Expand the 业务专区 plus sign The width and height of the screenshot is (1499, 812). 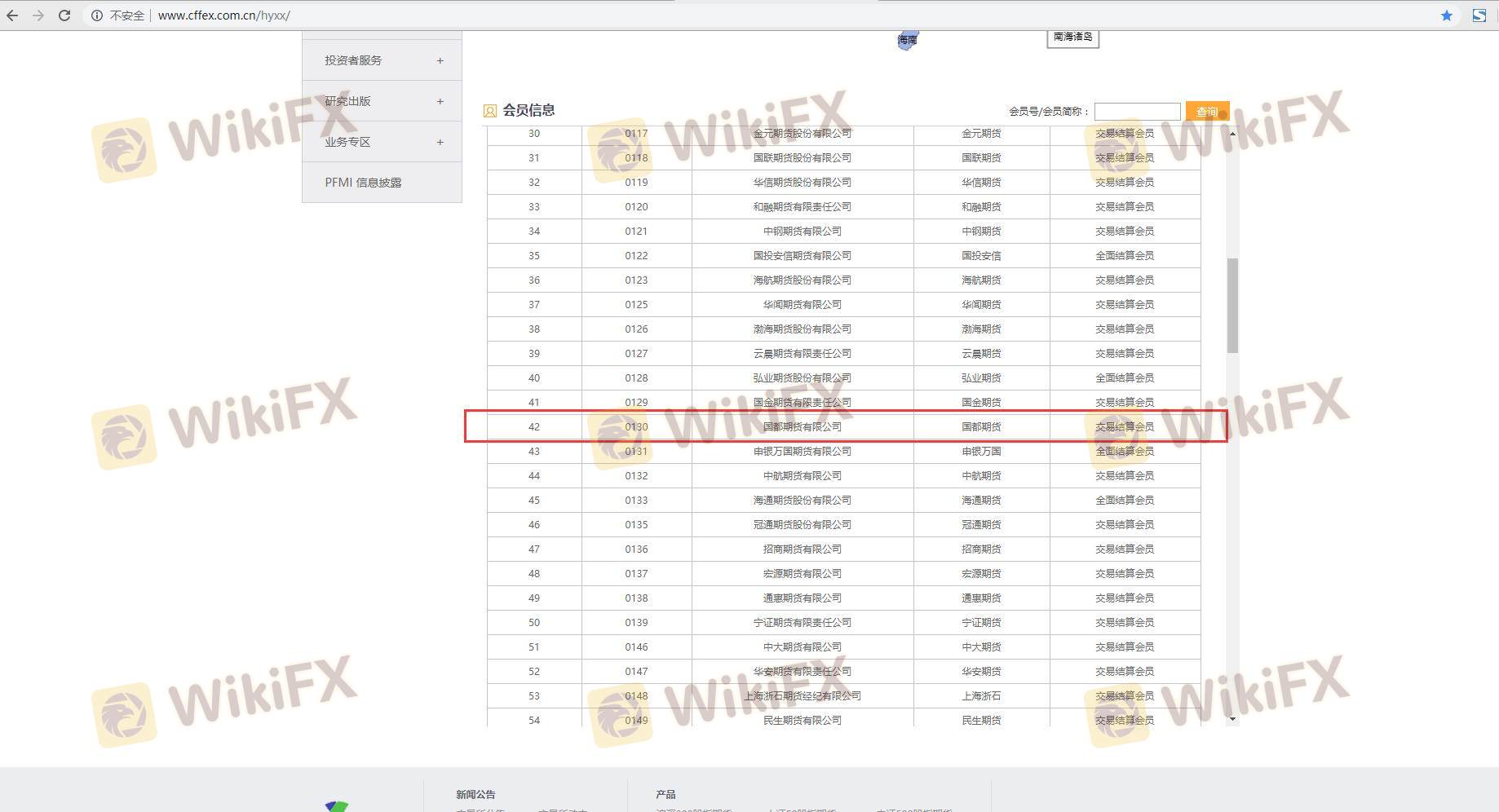[440, 142]
